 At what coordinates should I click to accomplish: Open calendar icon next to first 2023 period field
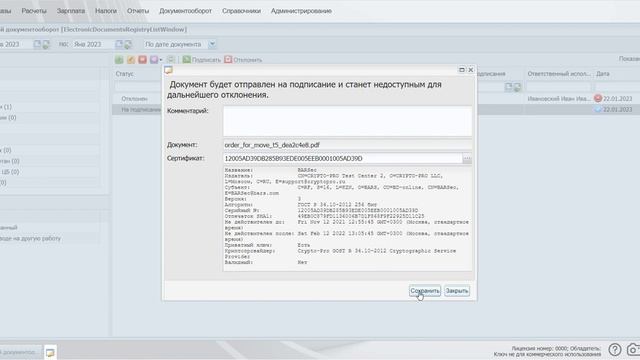(x=37, y=44)
